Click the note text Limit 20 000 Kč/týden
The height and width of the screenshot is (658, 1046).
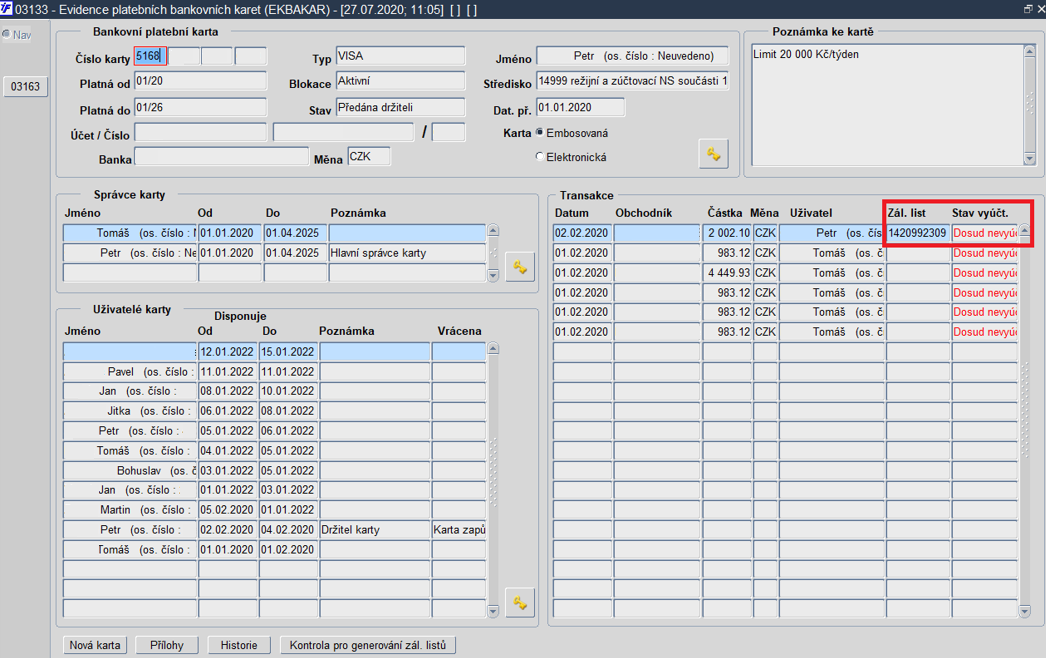pos(806,54)
